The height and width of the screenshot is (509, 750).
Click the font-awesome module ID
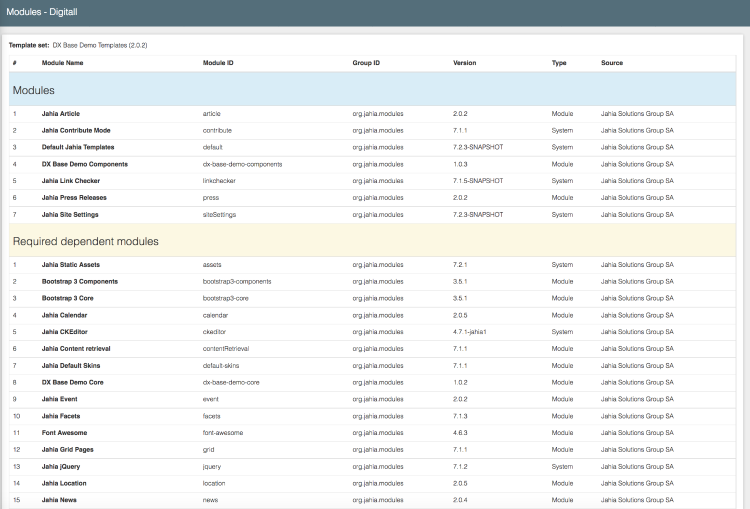point(223,432)
